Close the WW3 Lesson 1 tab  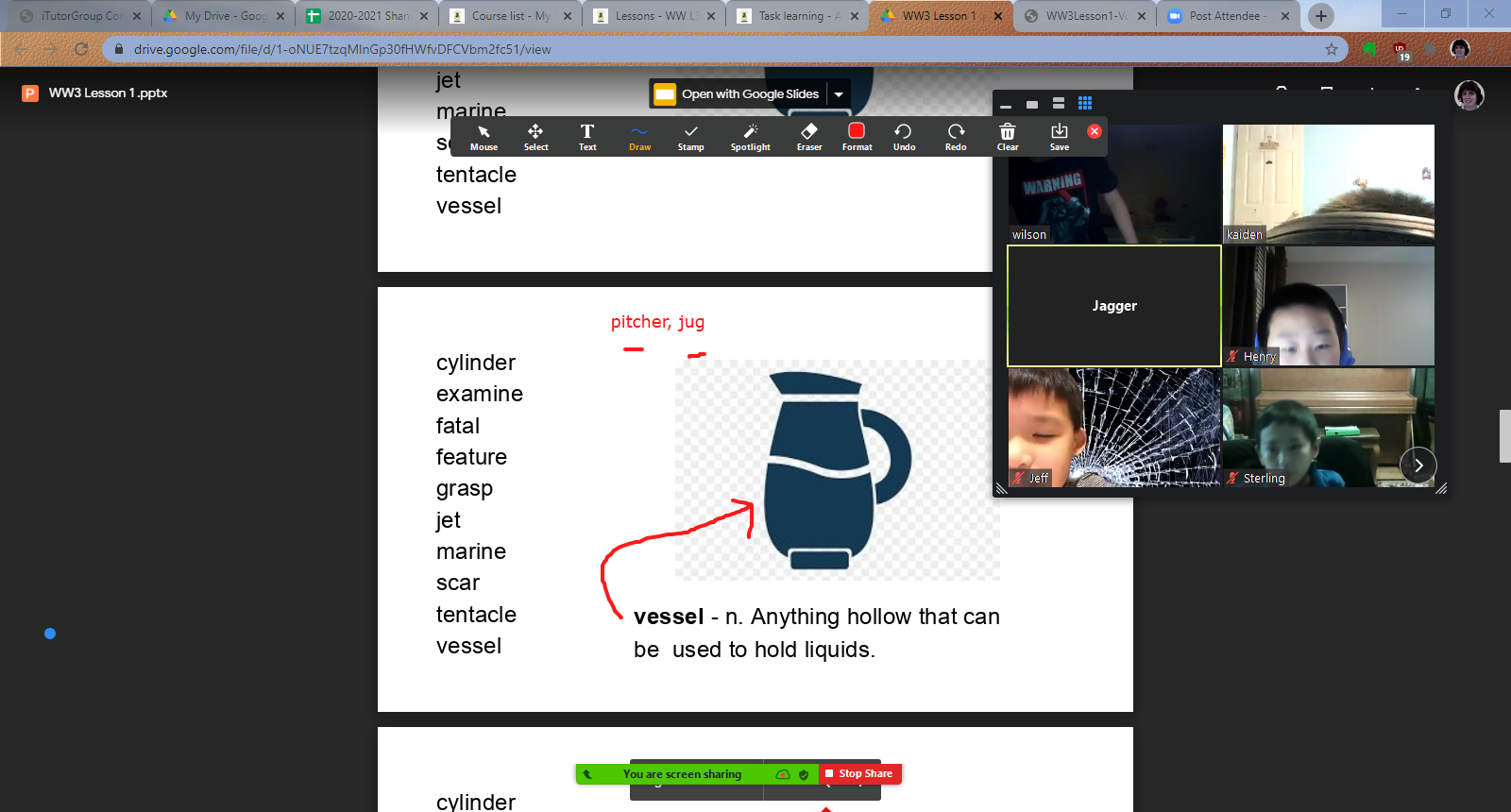998,16
